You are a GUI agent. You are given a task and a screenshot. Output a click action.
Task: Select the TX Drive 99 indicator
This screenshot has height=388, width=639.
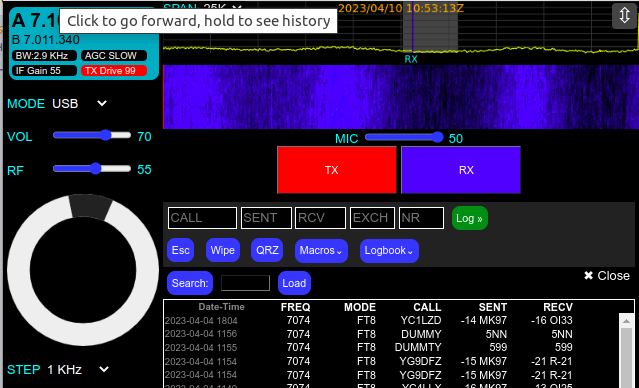[x=114, y=71]
